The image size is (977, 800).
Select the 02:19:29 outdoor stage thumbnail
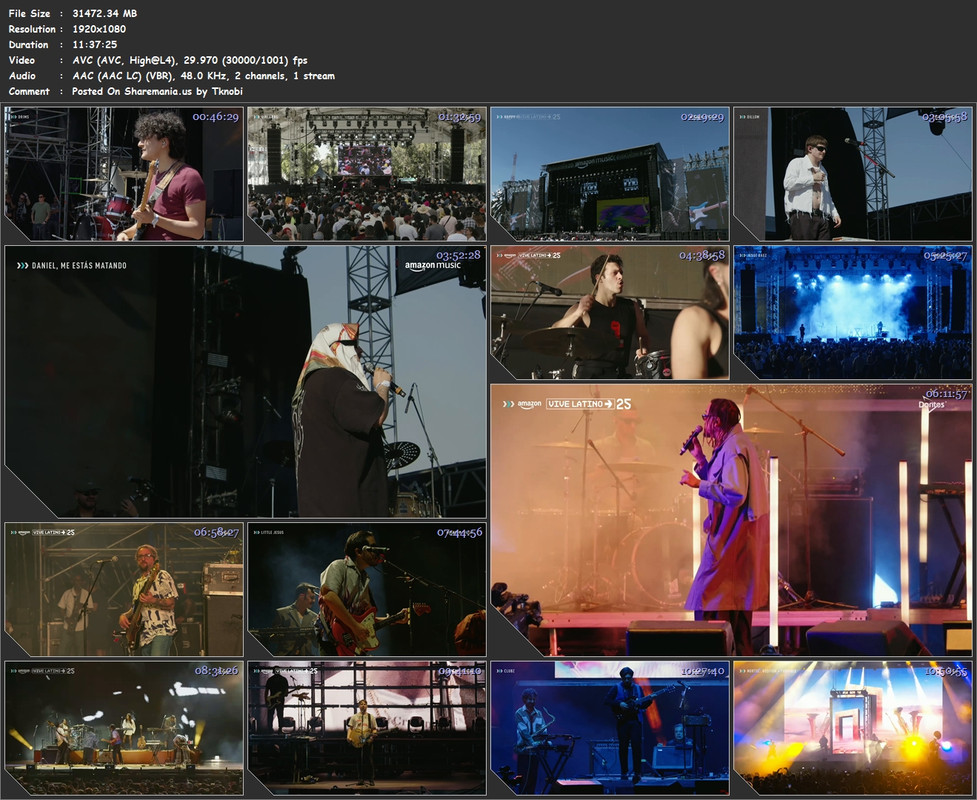point(609,174)
